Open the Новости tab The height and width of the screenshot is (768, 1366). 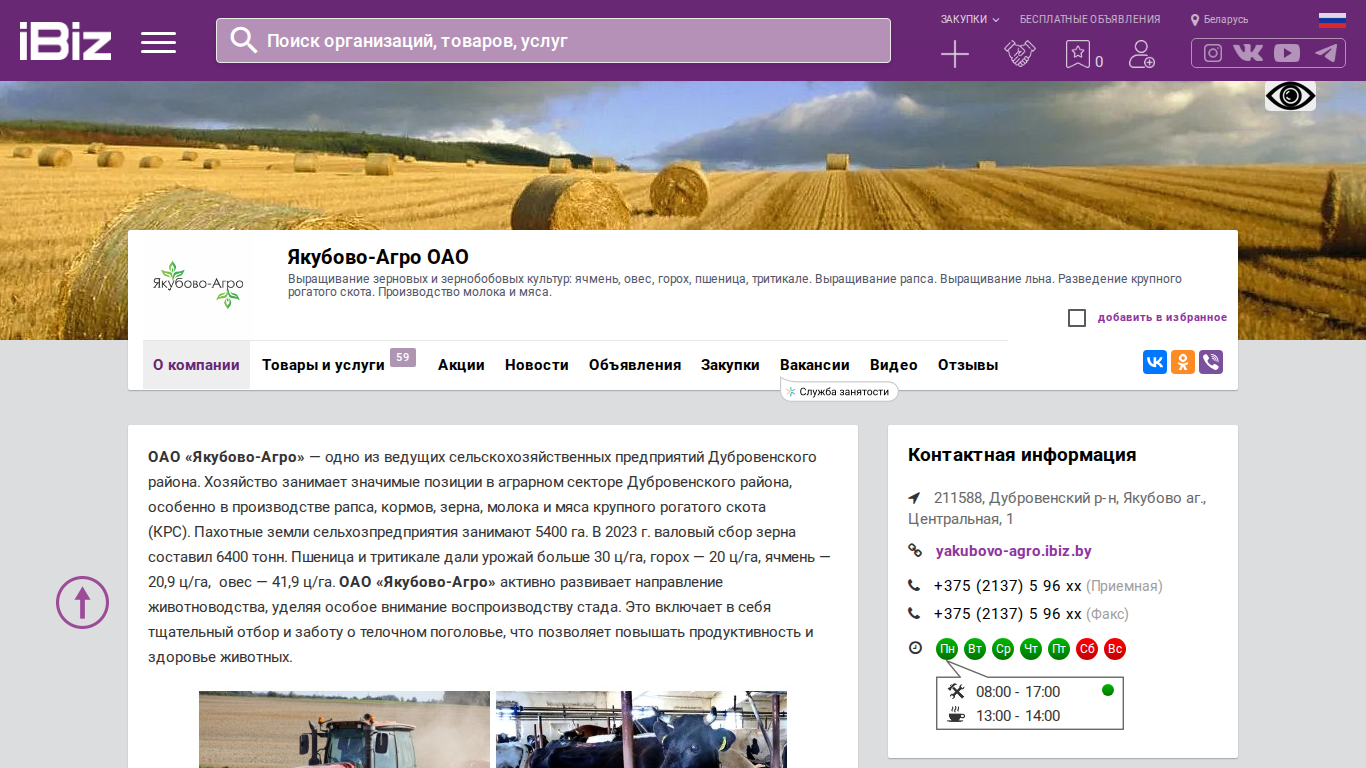tap(537, 365)
